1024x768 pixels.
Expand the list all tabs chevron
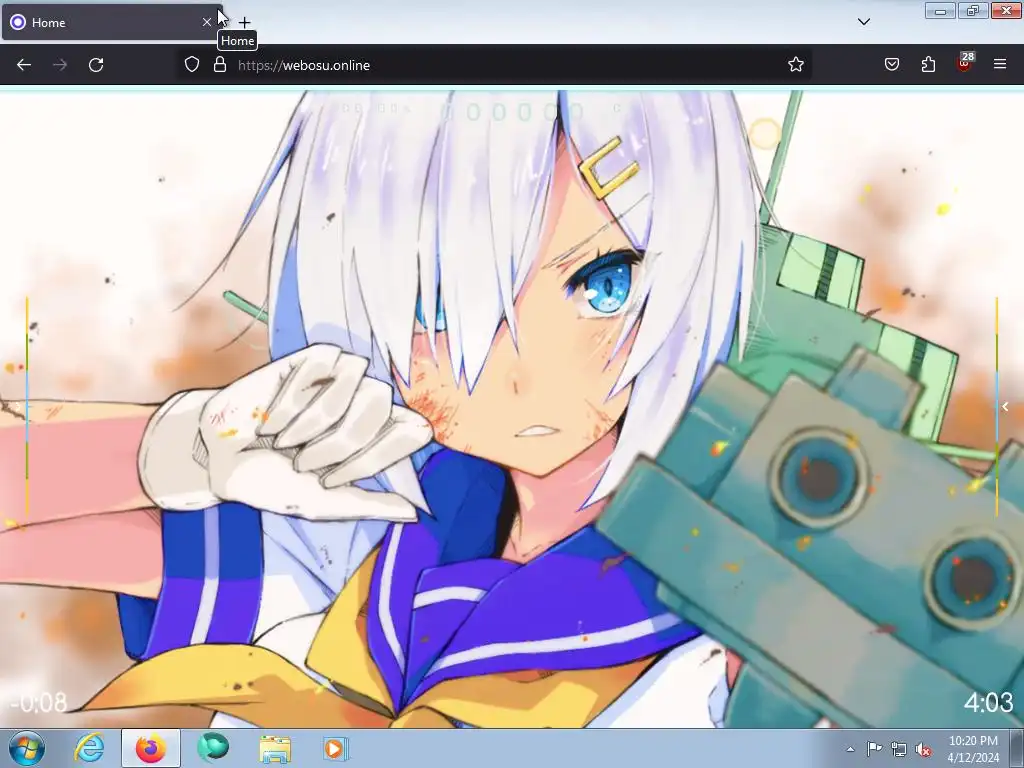click(x=864, y=22)
